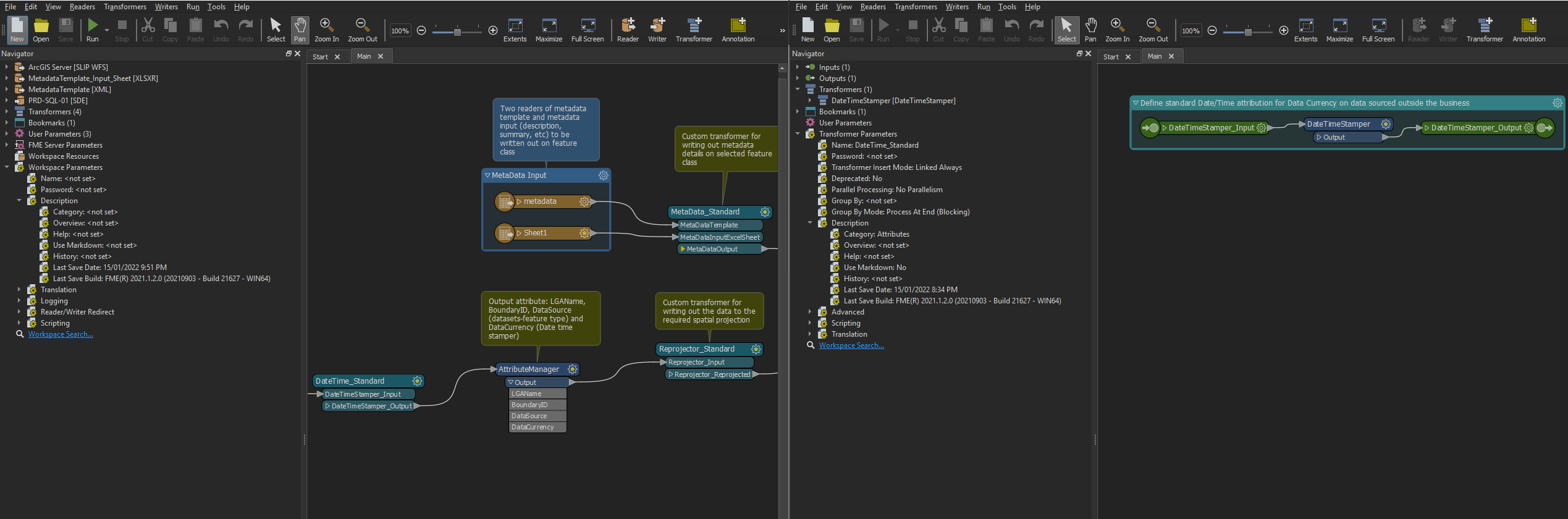Image resolution: width=1568 pixels, height=519 pixels.
Task: Collapse Transformer Parameters in right Navigator
Action: coord(798,134)
